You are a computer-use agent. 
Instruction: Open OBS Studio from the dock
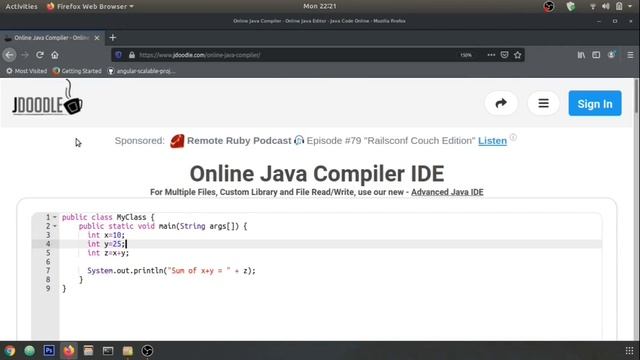(147, 351)
